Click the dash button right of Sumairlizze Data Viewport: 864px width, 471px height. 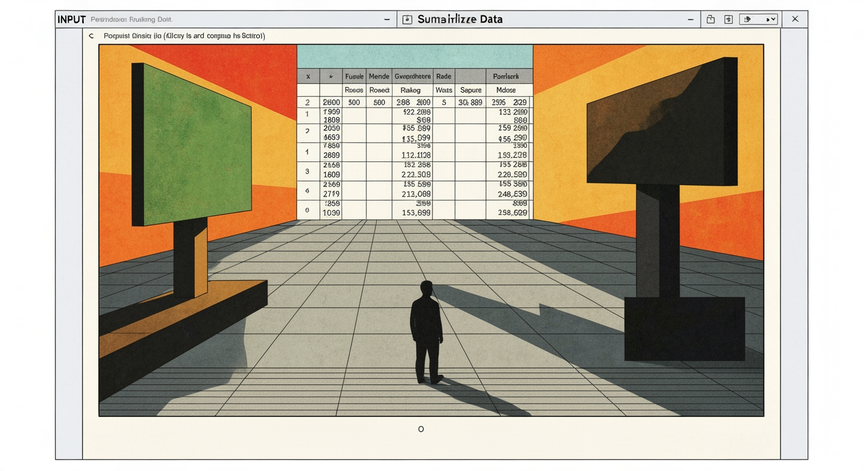click(x=690, y=19)
